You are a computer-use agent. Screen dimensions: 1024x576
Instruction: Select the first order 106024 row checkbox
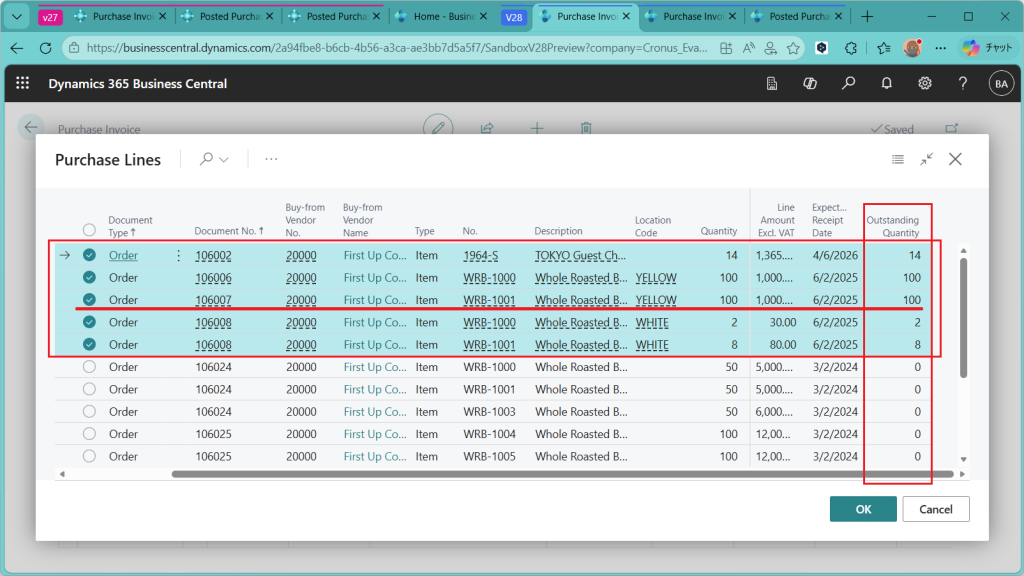click(89, 367)
